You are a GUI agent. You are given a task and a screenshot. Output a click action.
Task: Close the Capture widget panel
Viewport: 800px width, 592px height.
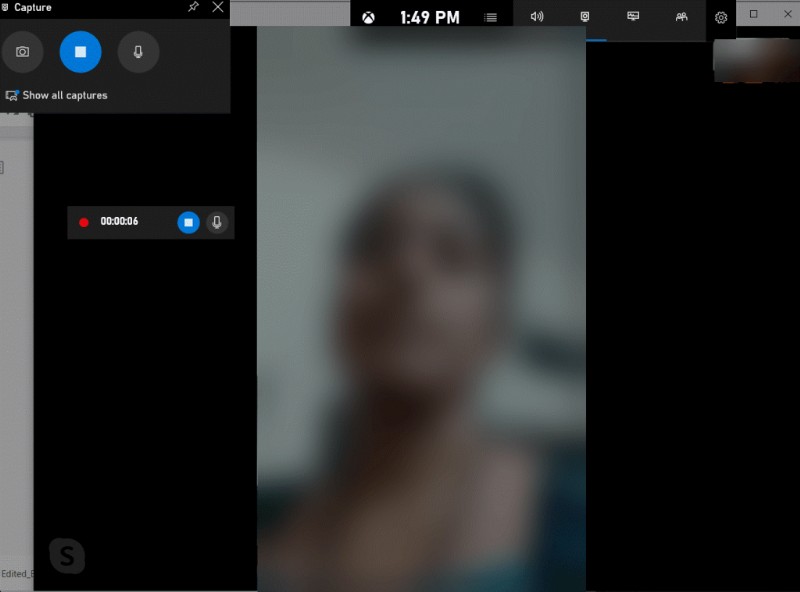217,8
